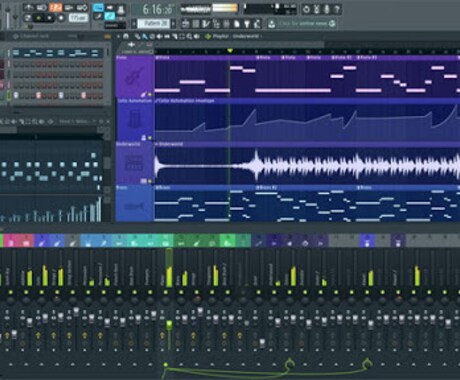The height and width of the screenshot is (380, 460).
Task: Click the Playlist Underworld title breadcrumb
Action: coord(237,36)
